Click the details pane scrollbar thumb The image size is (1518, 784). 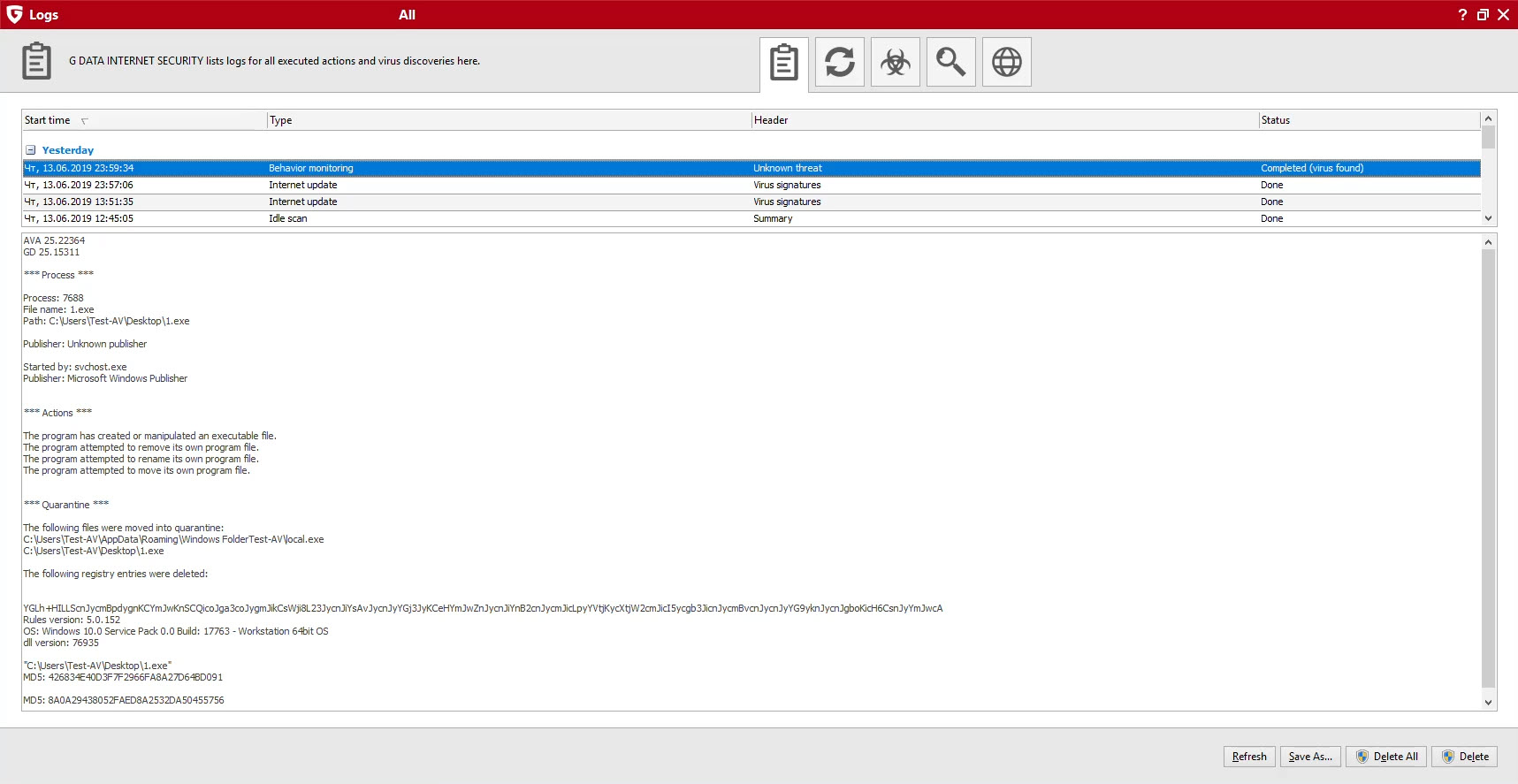pos(1489,468)
